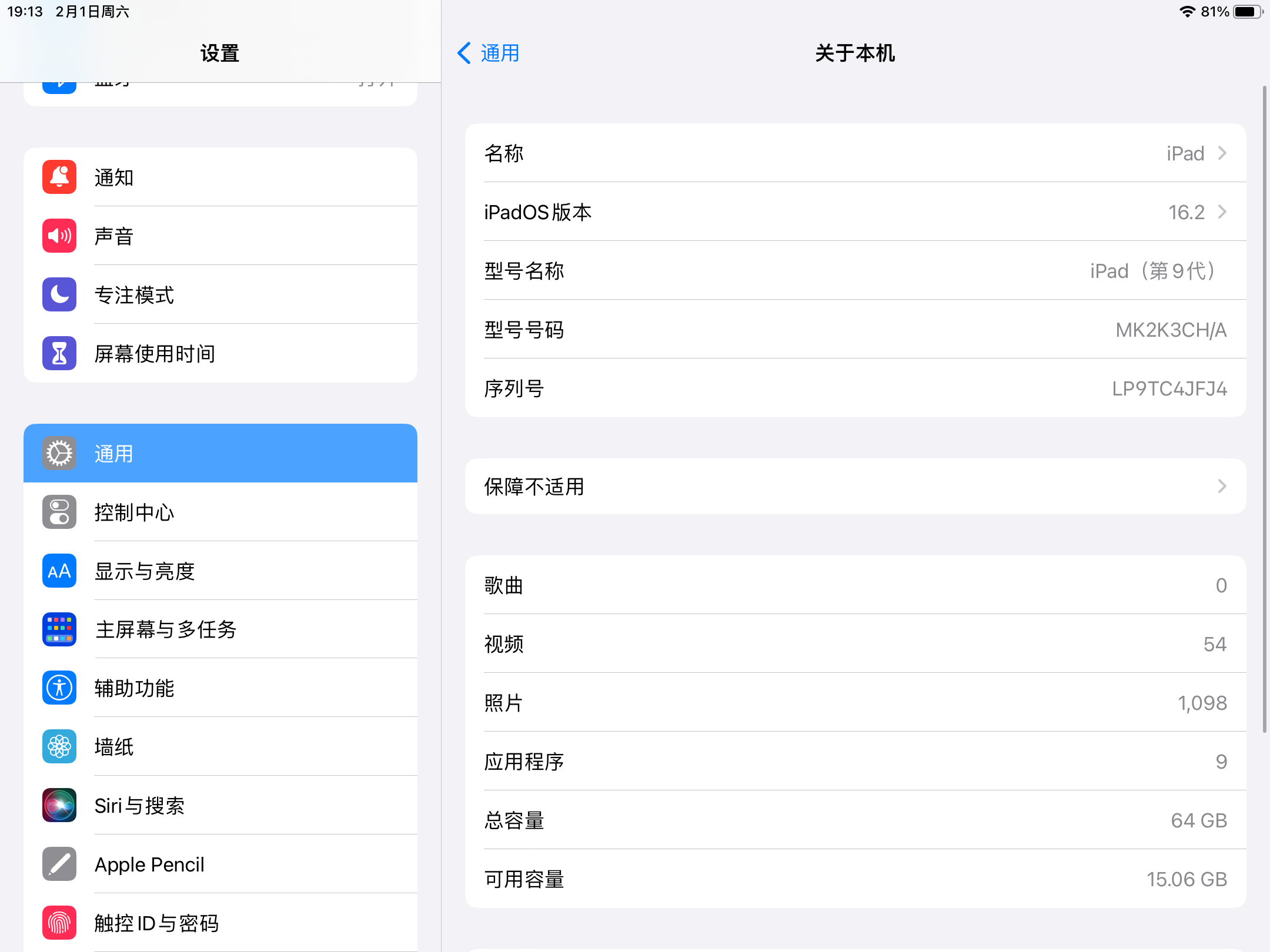Expand the 保障不适用 row chevron

pos(1222,486)
